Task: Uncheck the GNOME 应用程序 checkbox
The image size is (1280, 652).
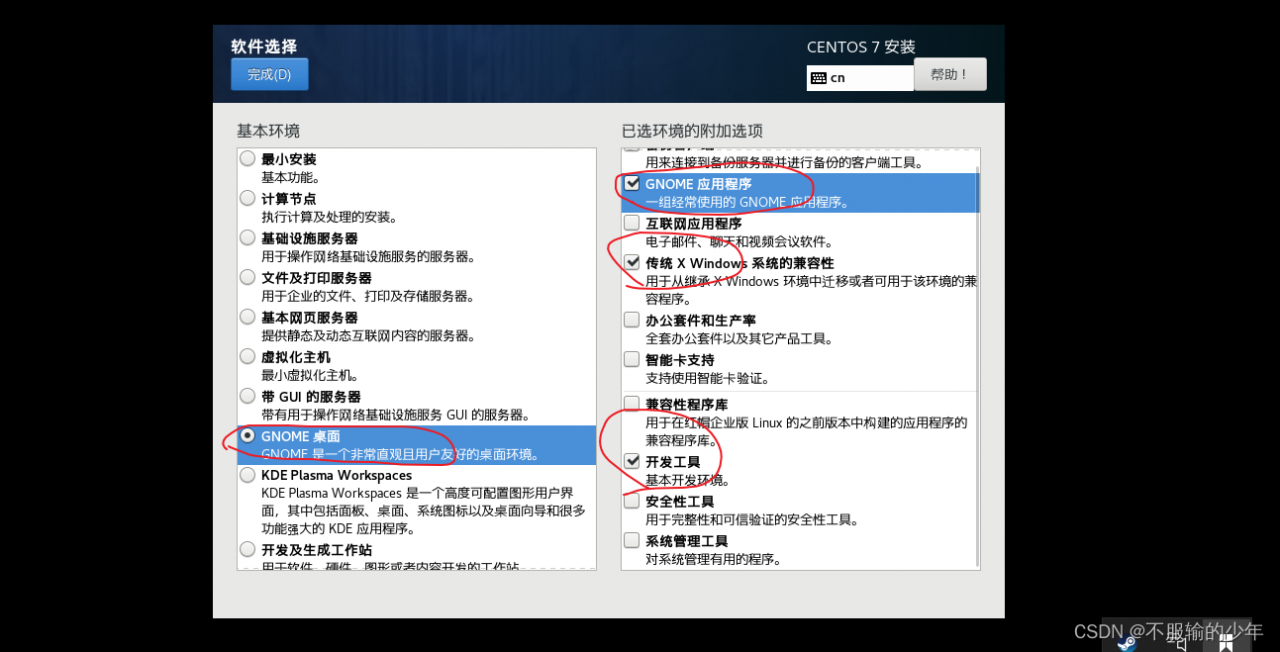Action: tap(632, 184)
